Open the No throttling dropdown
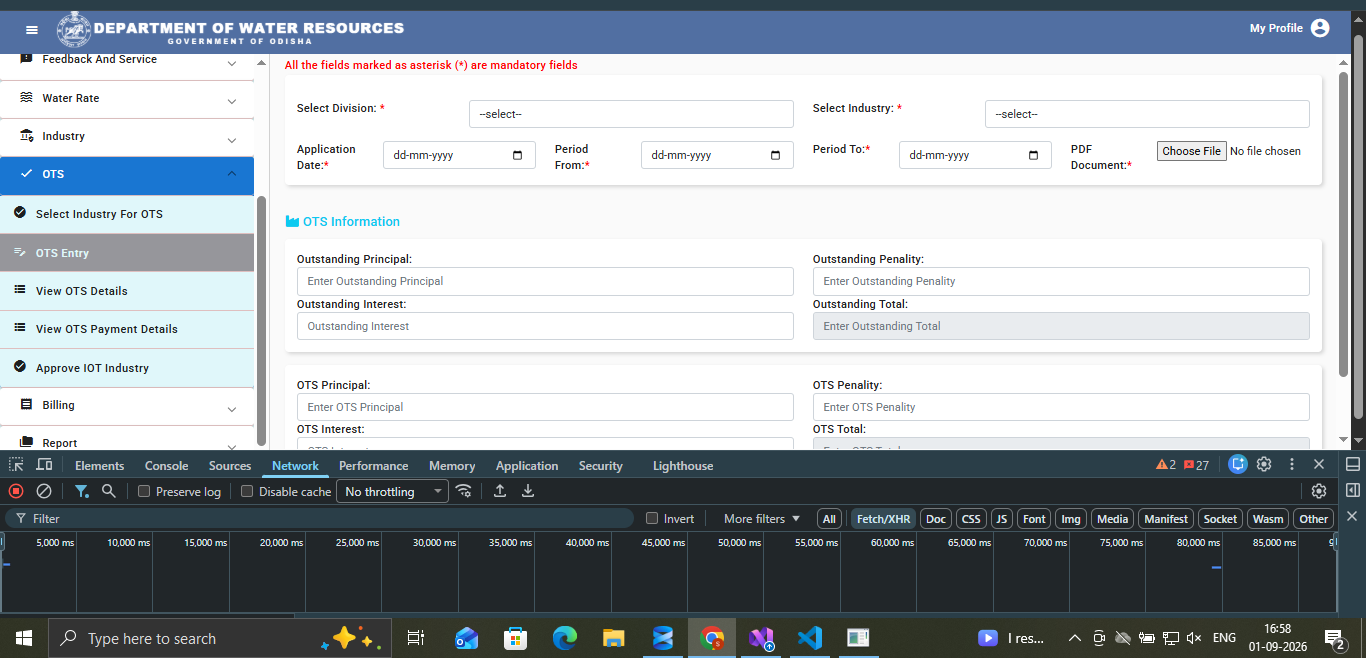 click(392, 492)
